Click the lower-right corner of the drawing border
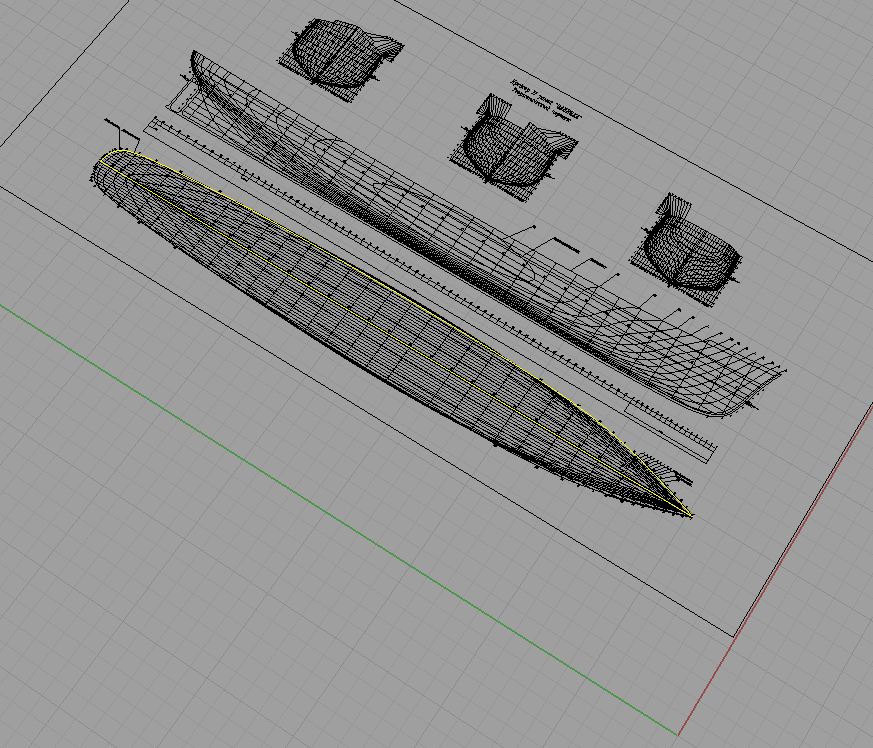Image resolution: width=873 pixels, height=748 pixels. point(735,636)
